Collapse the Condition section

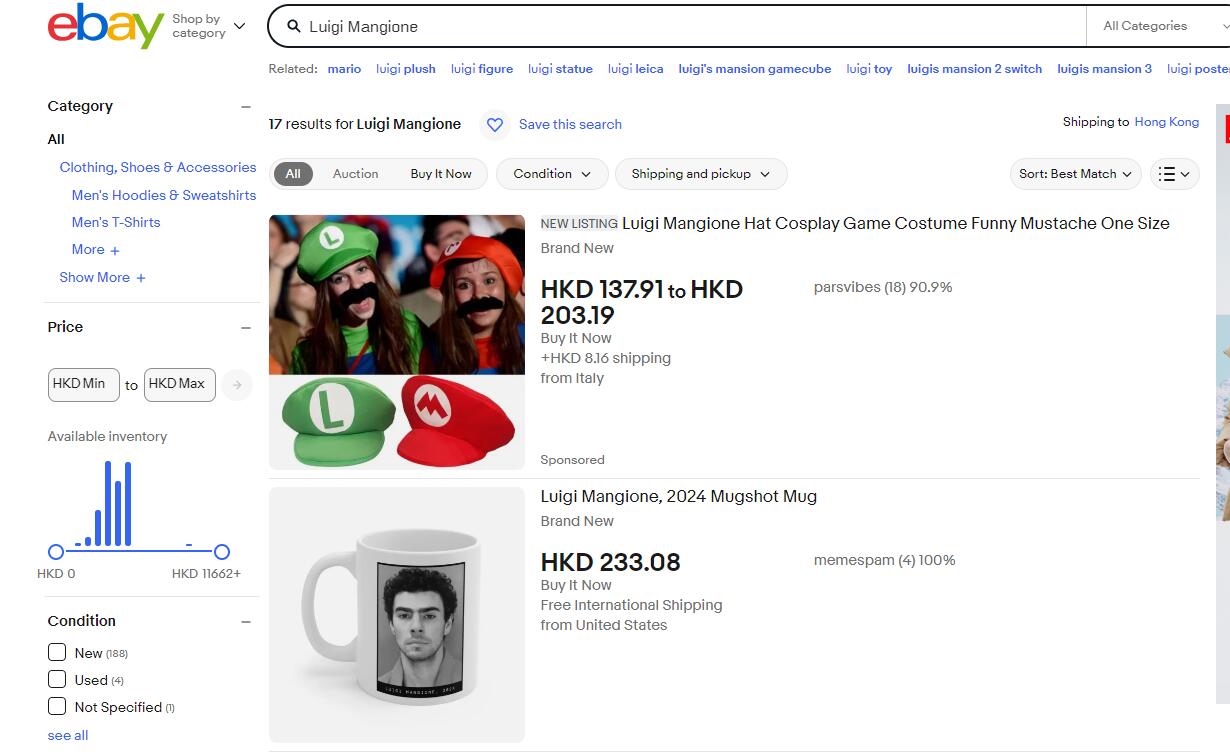pos(246,621)
